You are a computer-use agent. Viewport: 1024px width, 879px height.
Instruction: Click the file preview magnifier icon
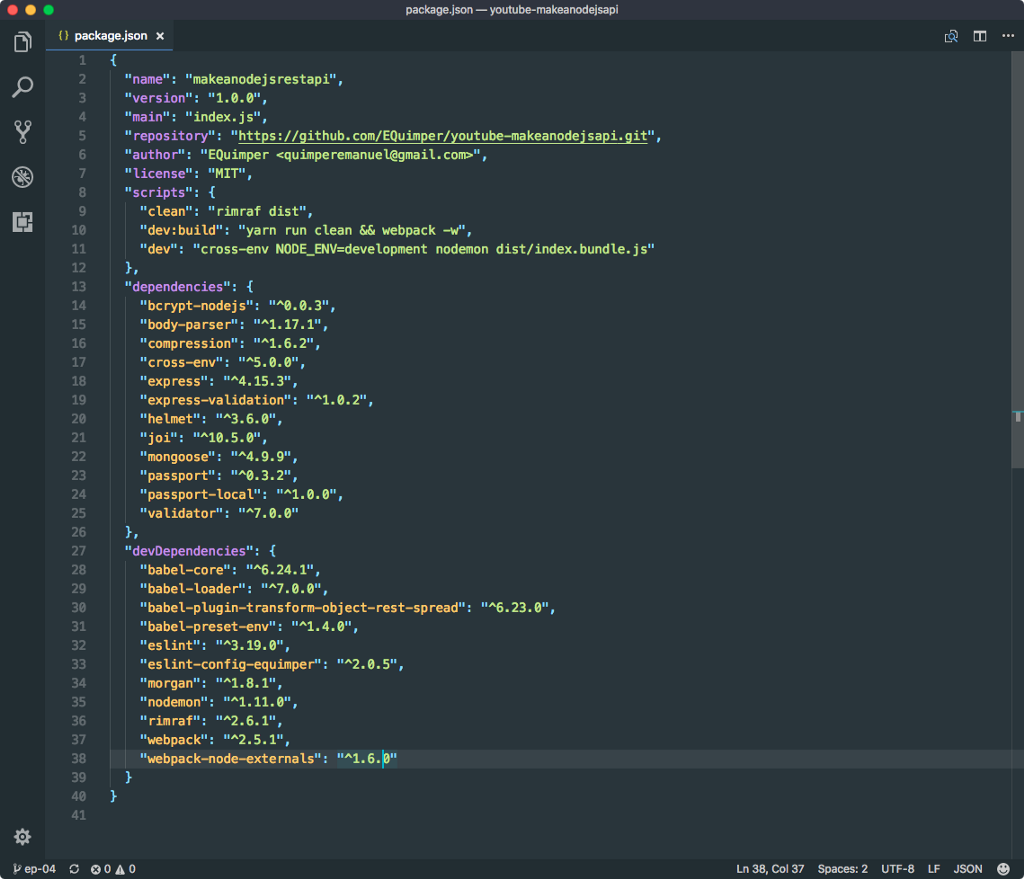952,36
